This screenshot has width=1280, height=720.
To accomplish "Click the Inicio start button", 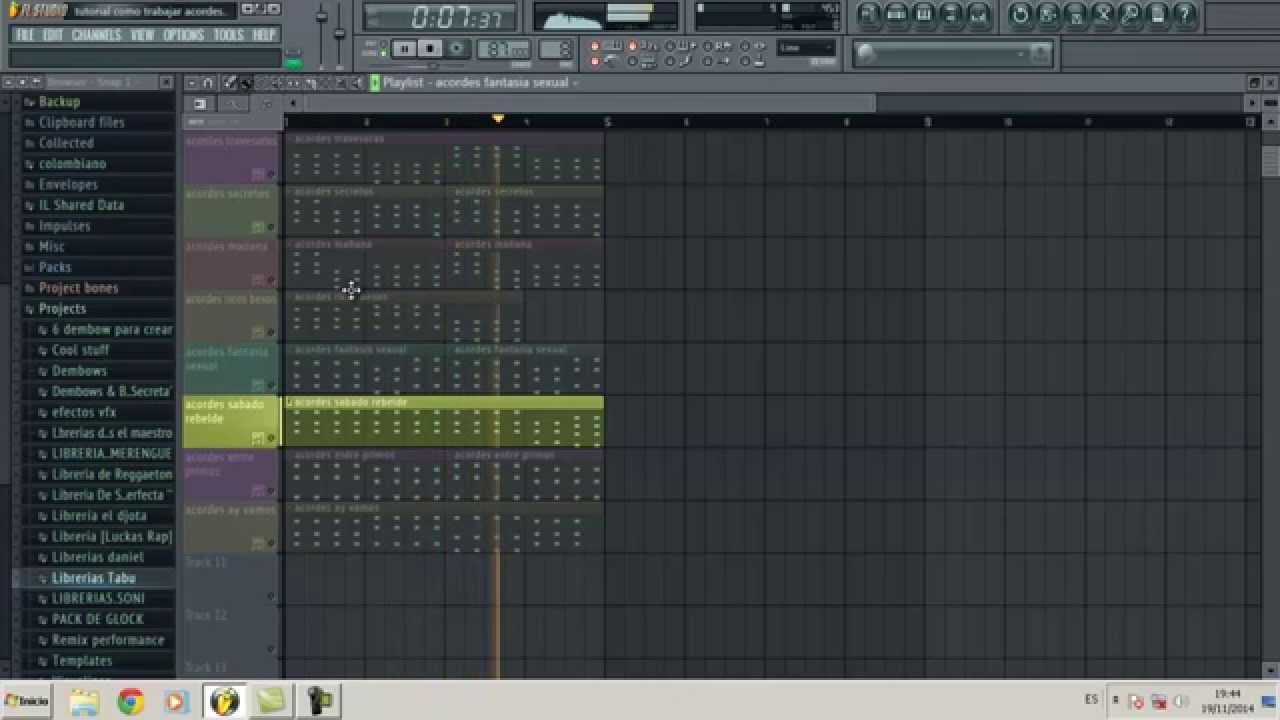I will (27, 702).
